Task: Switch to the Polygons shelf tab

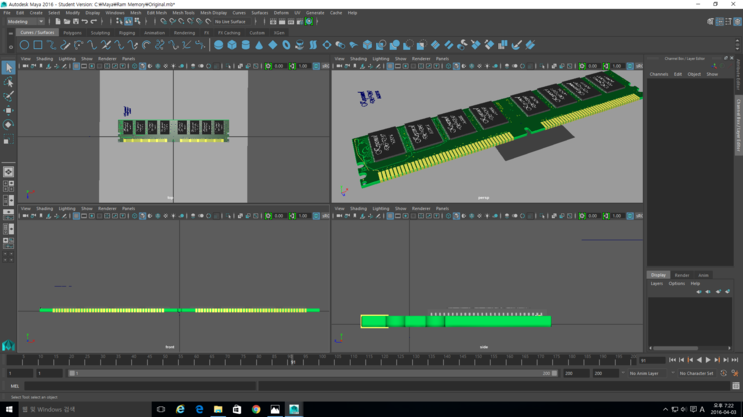Action: tap(72, 32)
